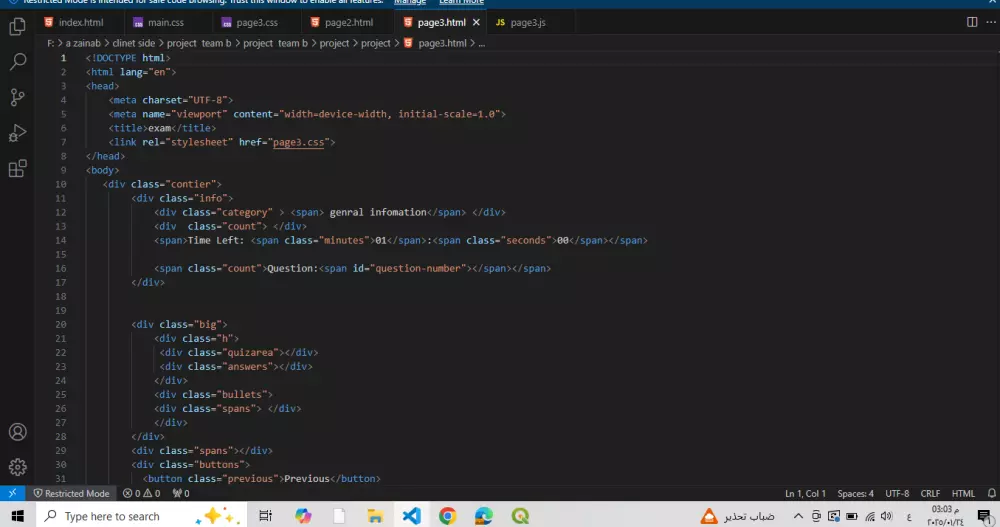The image size is (1000, 527).
Task: Expand the page3.html breadcrumb item
Action: tap(442, 43)
